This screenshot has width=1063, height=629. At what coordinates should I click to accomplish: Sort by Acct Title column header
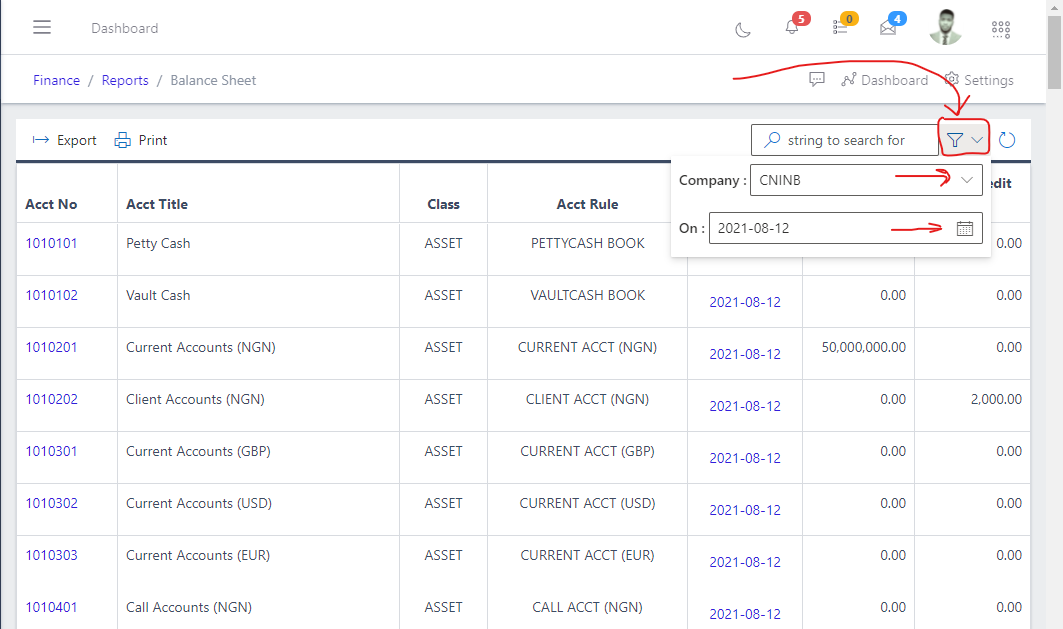[157, 204]
